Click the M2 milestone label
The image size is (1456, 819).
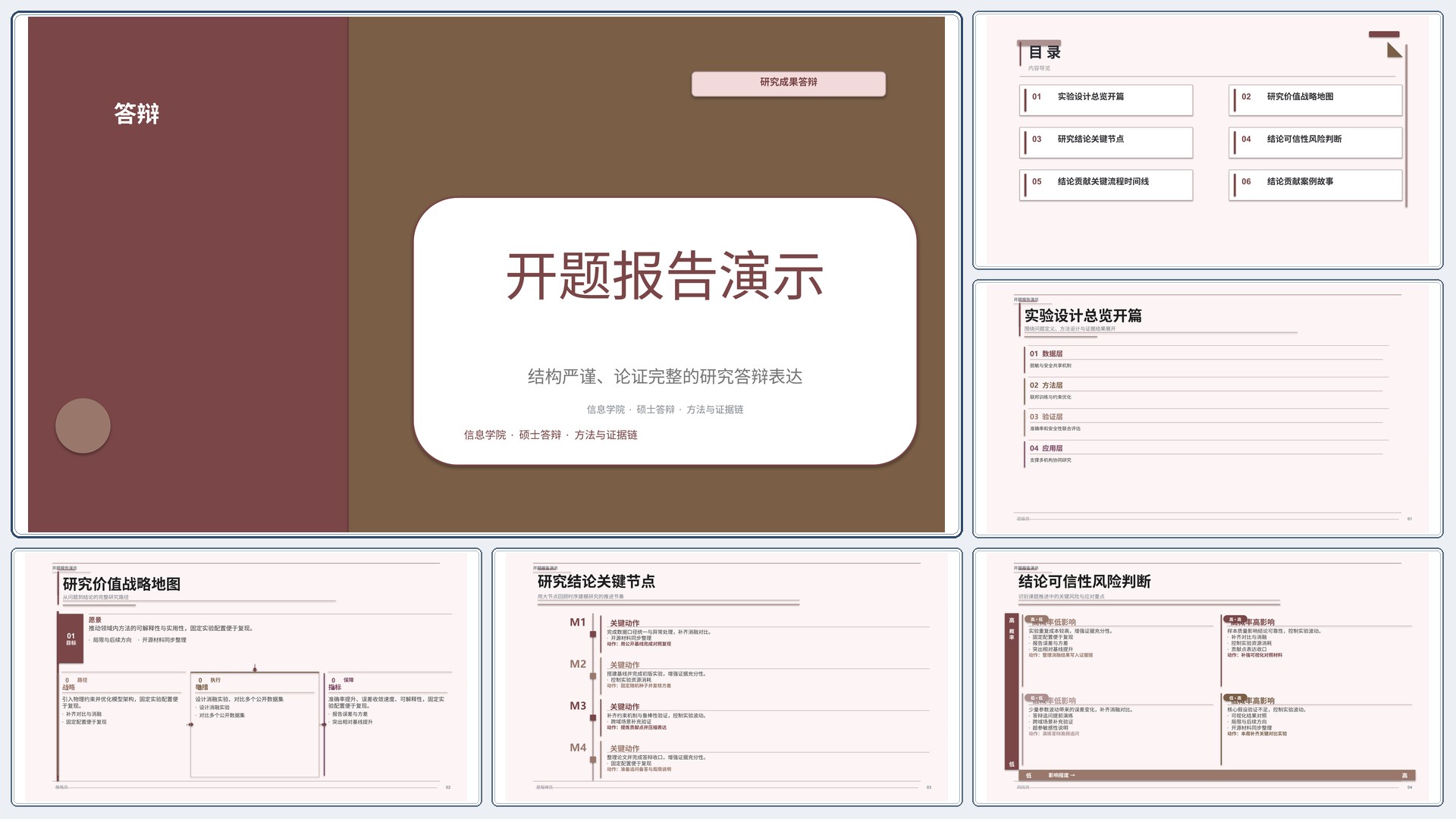[x=578, y=664]
